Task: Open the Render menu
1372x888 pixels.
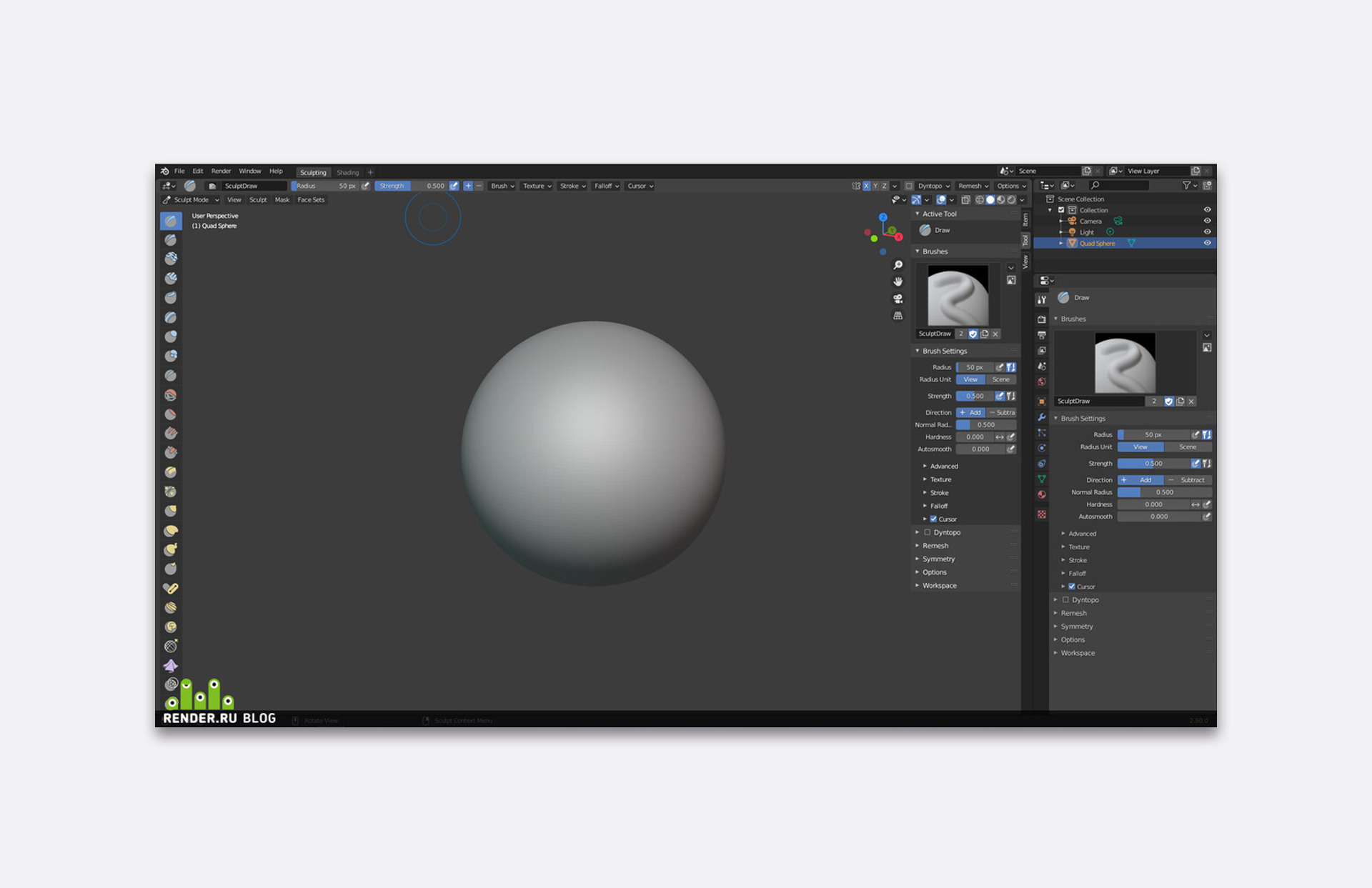Action: pos(221,171)
